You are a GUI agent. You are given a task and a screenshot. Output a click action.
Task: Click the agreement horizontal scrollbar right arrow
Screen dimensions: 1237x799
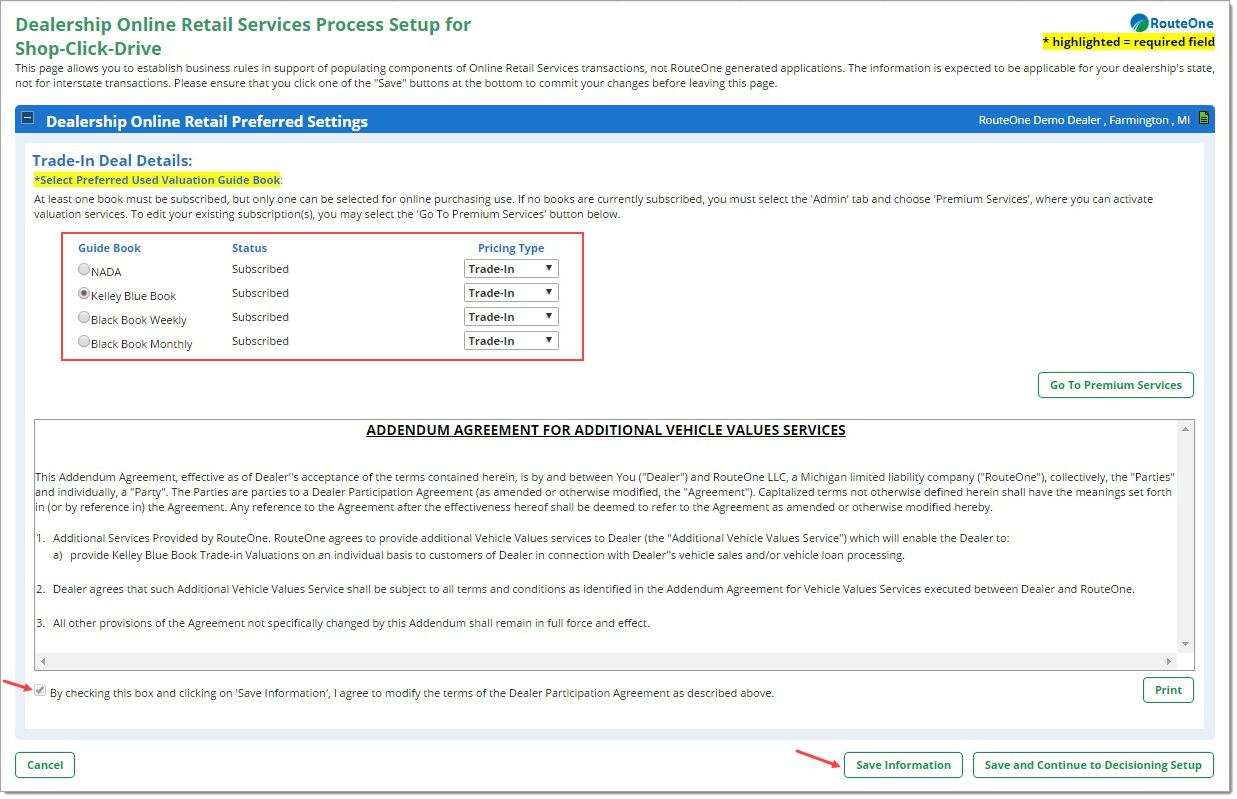click(1169, 661)
